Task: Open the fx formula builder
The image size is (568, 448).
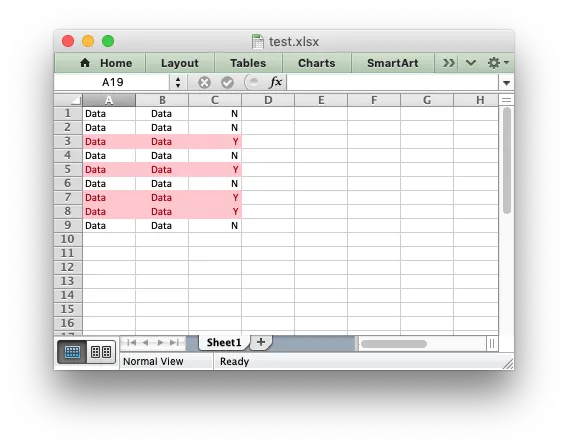Action: coord(276,82)
